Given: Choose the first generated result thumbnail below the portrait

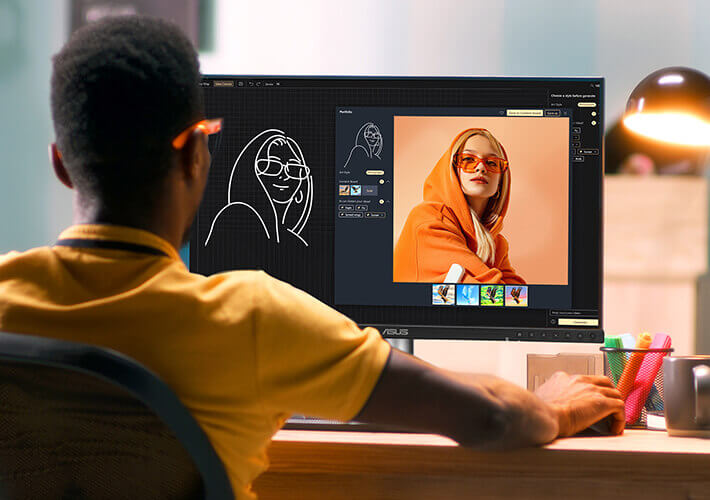Looking at the screenshot, I should point(443,294).
